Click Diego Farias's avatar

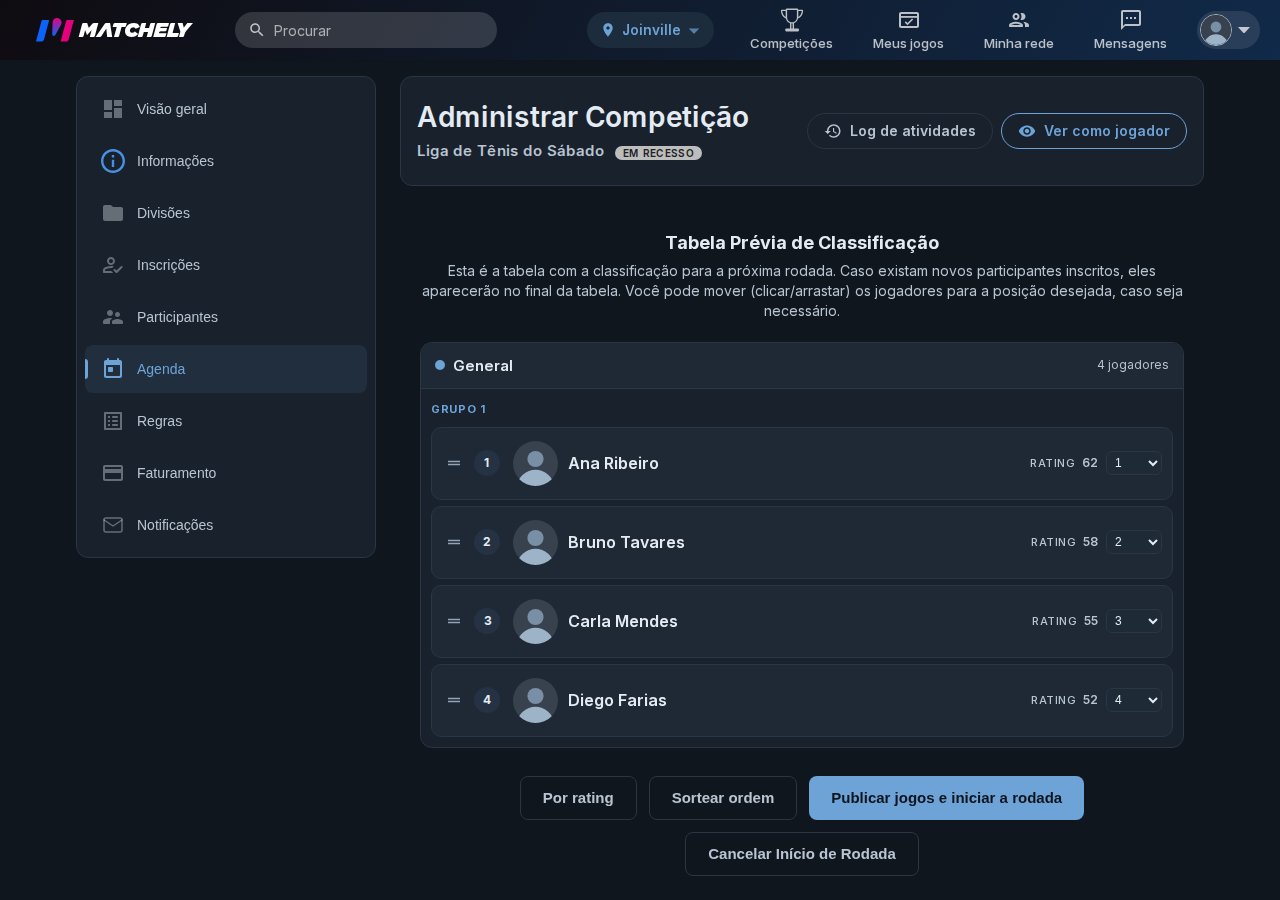(535, 700)
